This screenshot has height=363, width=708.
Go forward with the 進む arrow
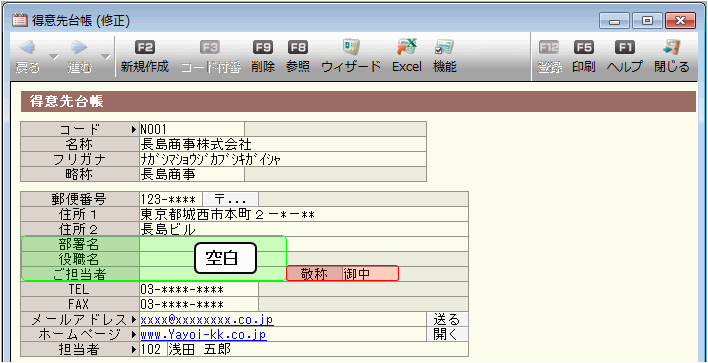pyautogui.click(x=79, y=56)
